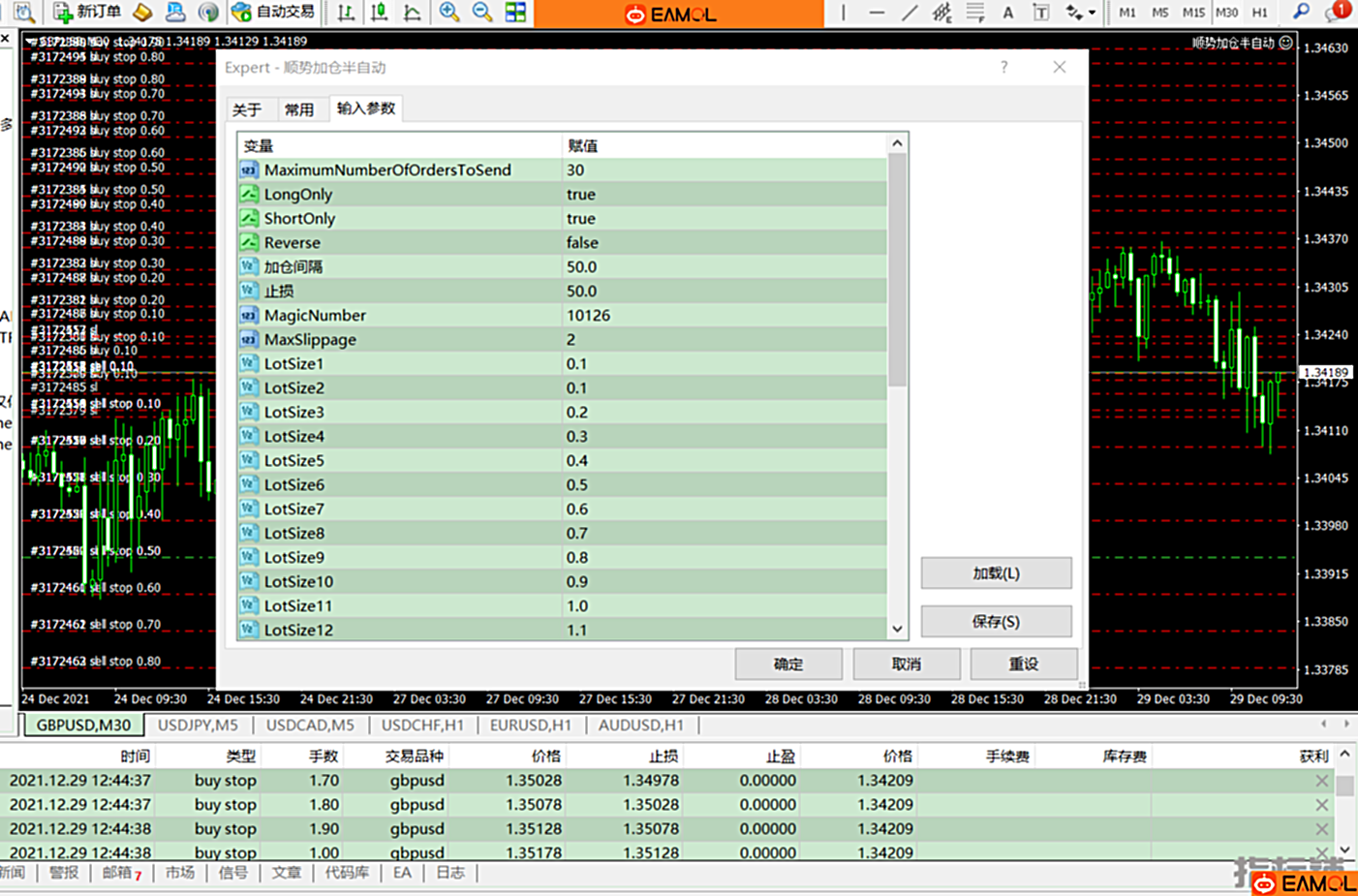The width and height of the screenshot is (1358, 896).
Task: Switch chart to bar chart view
Action: 346,13
